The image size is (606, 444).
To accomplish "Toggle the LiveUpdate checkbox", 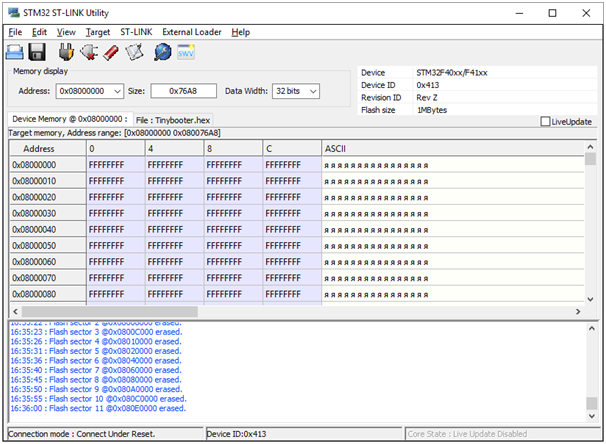I will [545, 122].
